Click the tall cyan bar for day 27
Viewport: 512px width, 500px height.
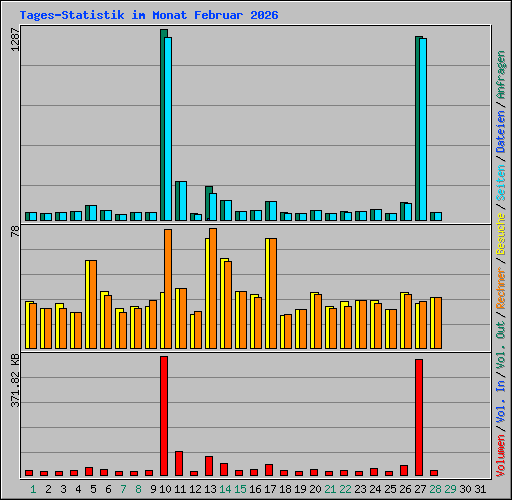pyautogui.click(x=423, y=130)
